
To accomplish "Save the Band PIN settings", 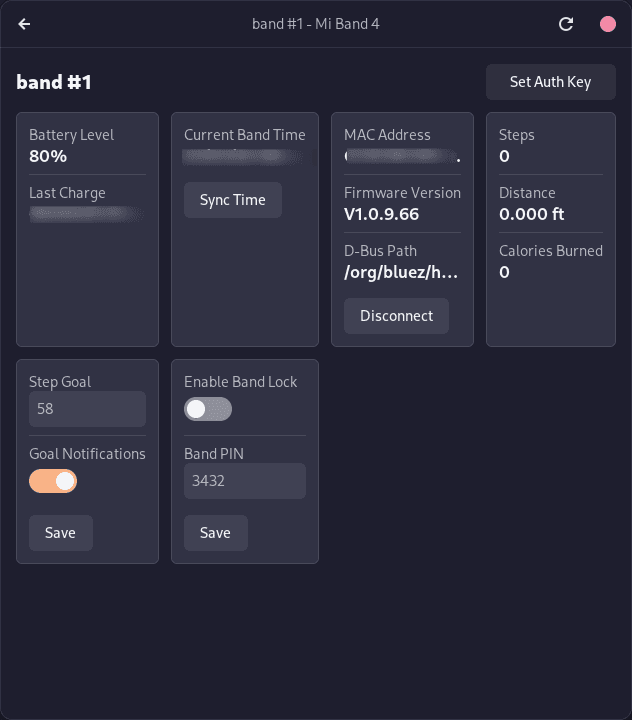I will click(x=215, y=533).
